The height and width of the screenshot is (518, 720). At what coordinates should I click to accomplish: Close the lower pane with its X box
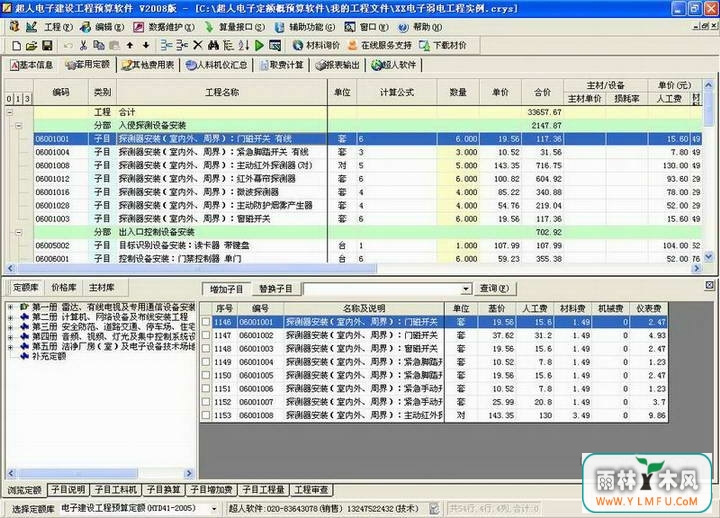tap(709, 286)
